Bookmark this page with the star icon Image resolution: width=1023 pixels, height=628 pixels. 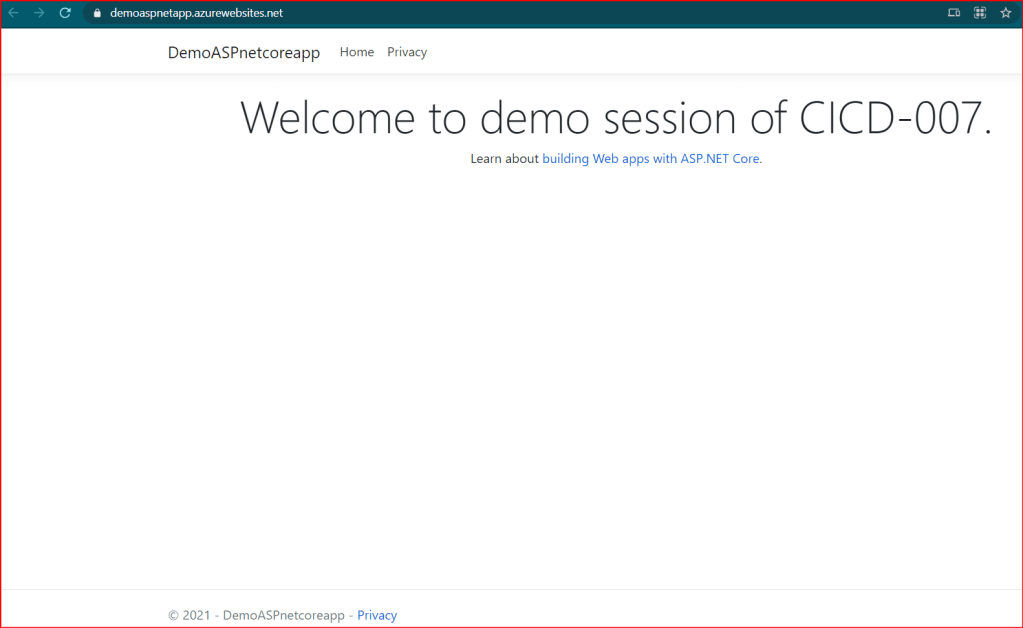1005,13
